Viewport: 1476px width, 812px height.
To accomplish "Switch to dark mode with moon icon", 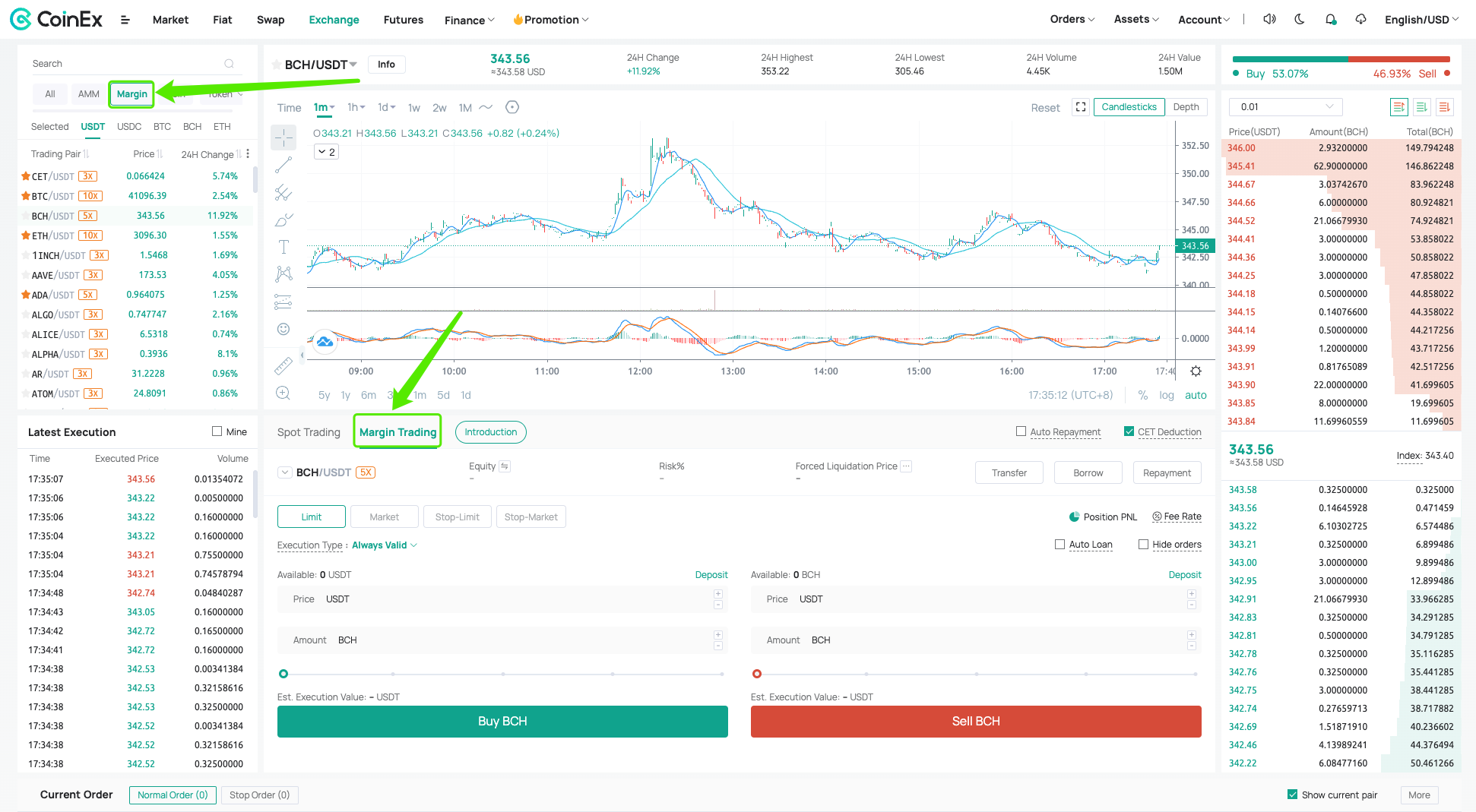I will coord(1300,19).
